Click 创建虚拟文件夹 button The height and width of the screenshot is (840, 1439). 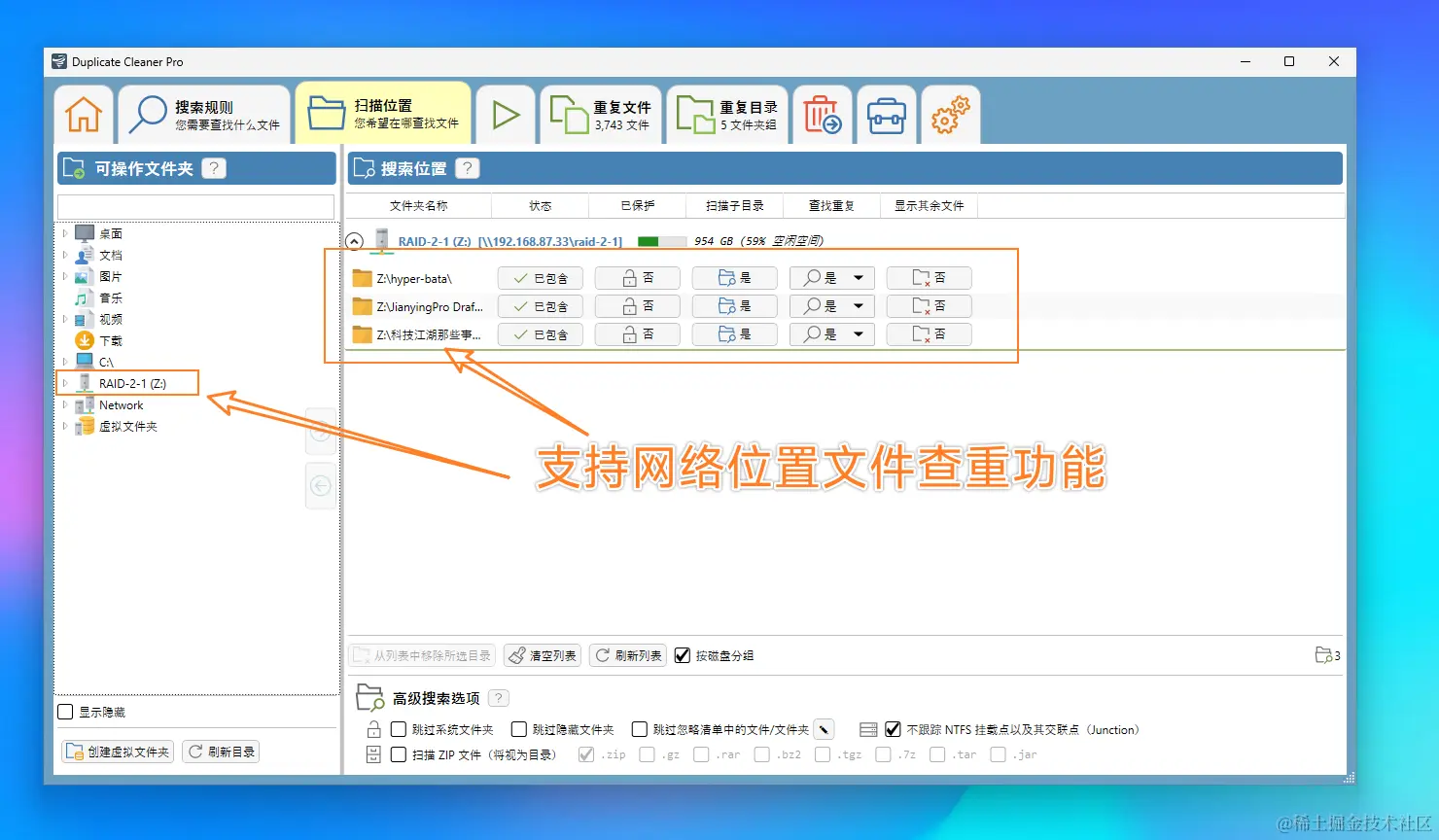[x=118, y=752]
